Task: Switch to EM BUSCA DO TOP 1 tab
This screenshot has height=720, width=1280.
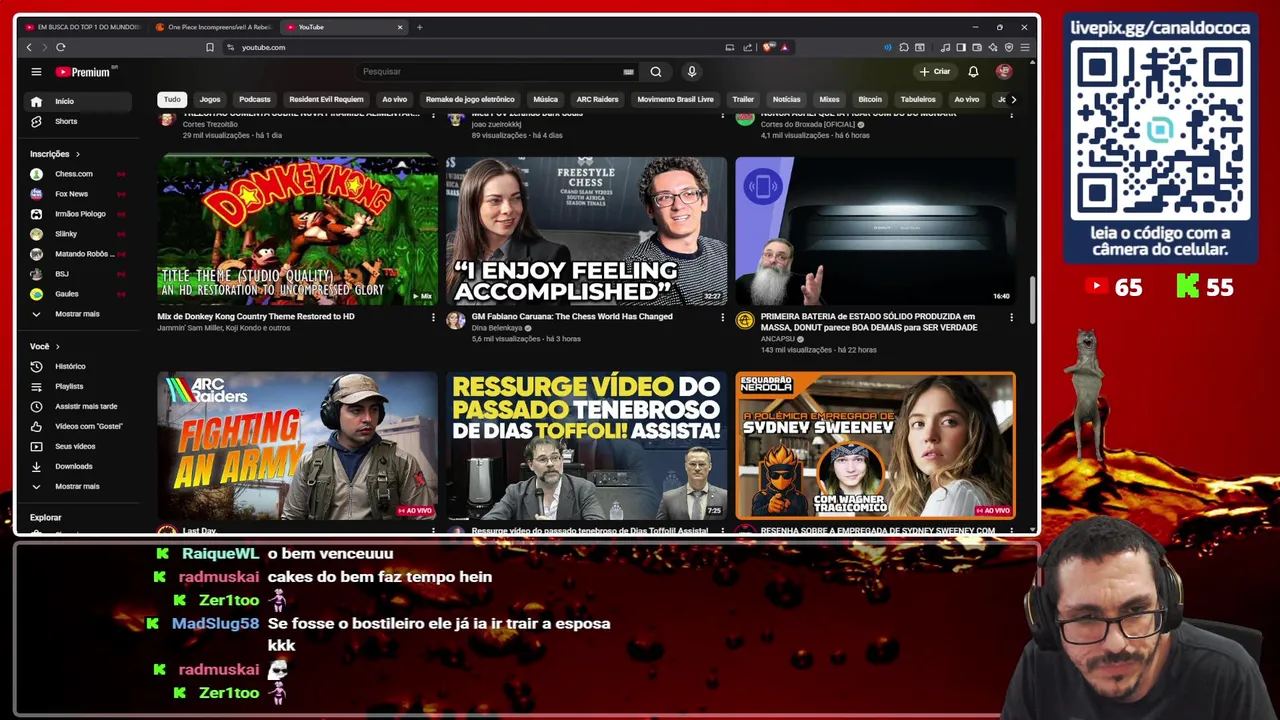Action: [x=84, y=27]
